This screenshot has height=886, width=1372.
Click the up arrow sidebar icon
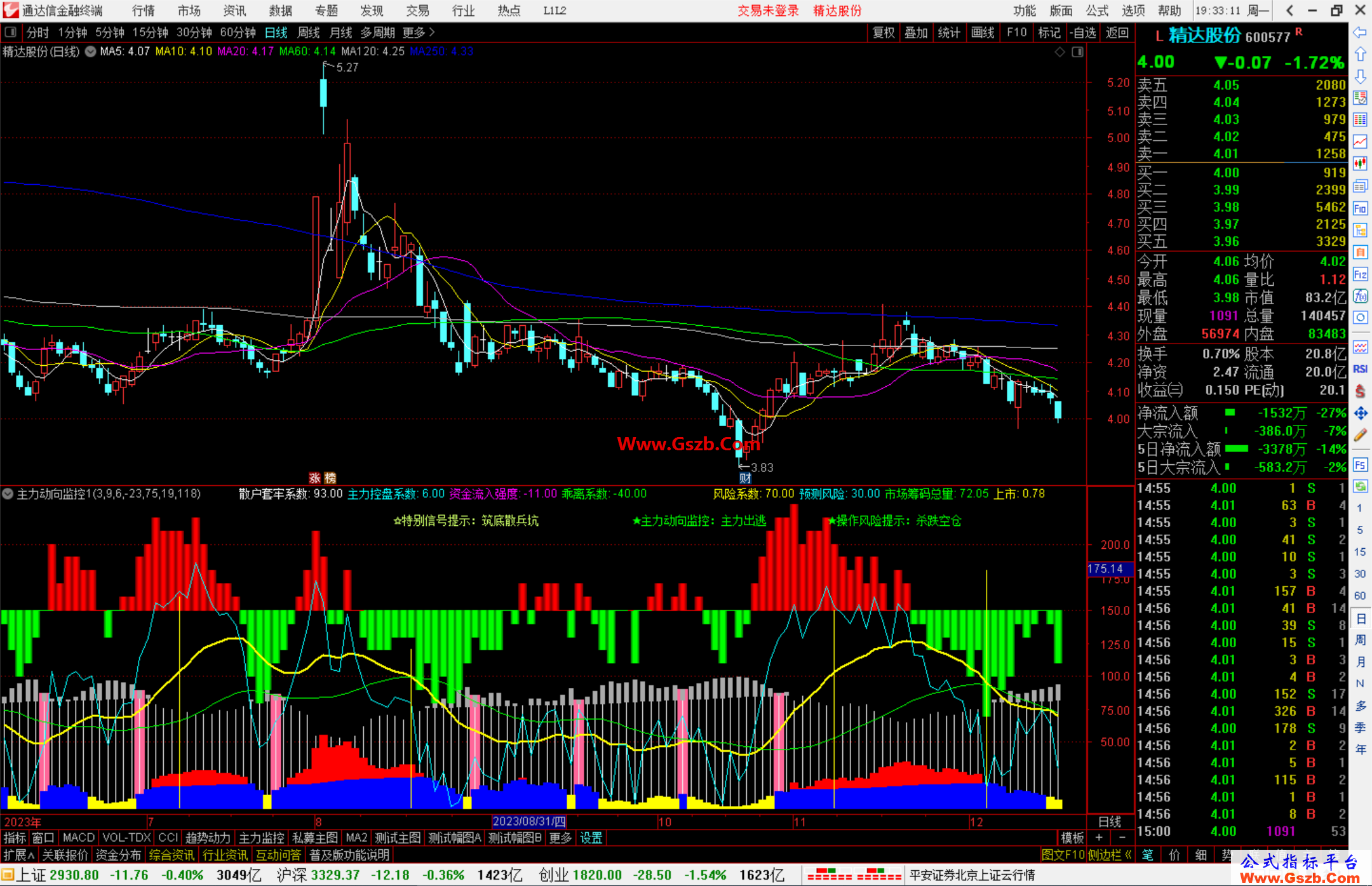pos(1360,55)
